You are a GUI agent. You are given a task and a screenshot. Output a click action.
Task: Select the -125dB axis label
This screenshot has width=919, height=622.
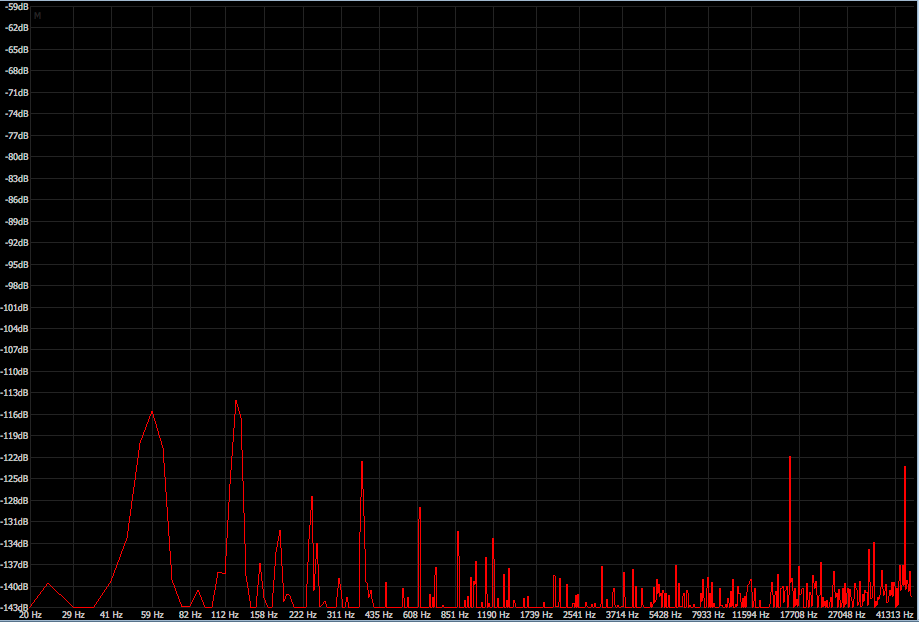pos(15,479)
